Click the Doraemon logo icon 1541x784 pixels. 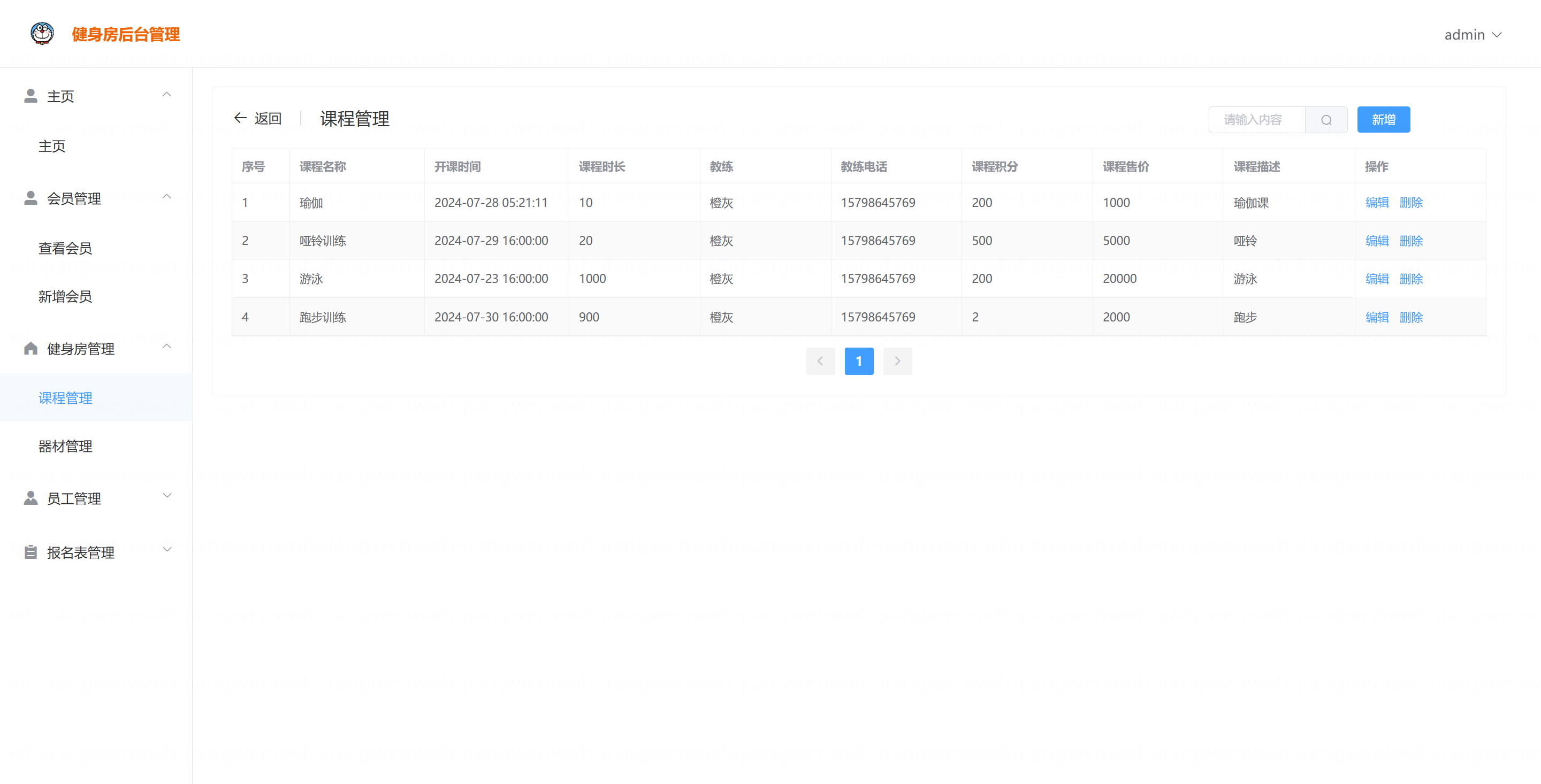tap(42, 34)
